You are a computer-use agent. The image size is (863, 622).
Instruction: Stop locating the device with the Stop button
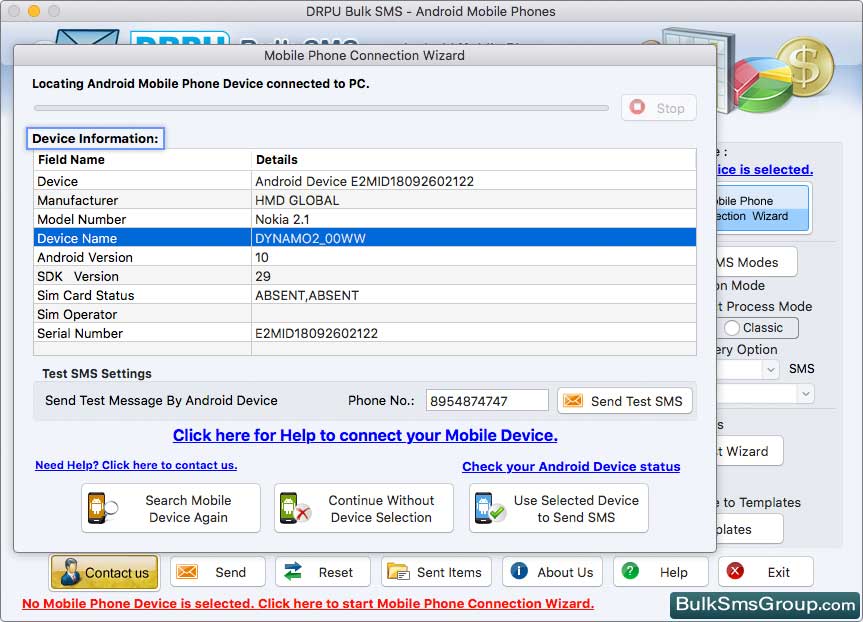(x=659, y=108)
